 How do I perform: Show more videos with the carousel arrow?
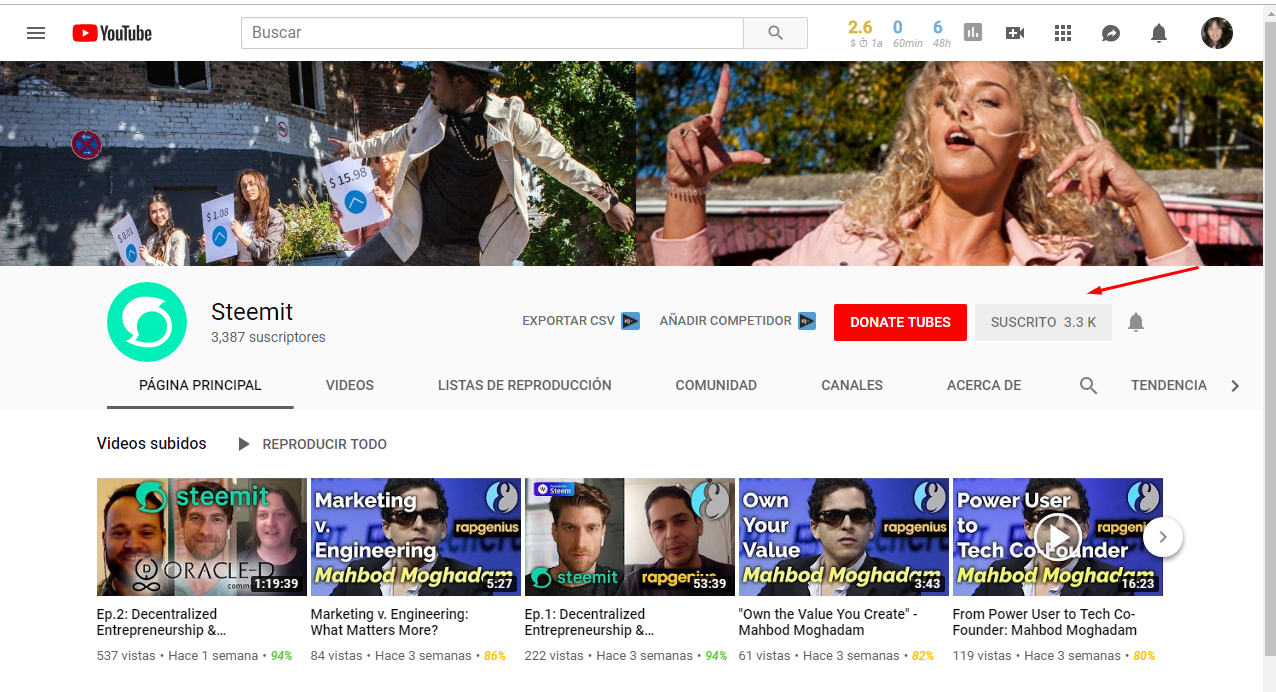coord(1163,537)
